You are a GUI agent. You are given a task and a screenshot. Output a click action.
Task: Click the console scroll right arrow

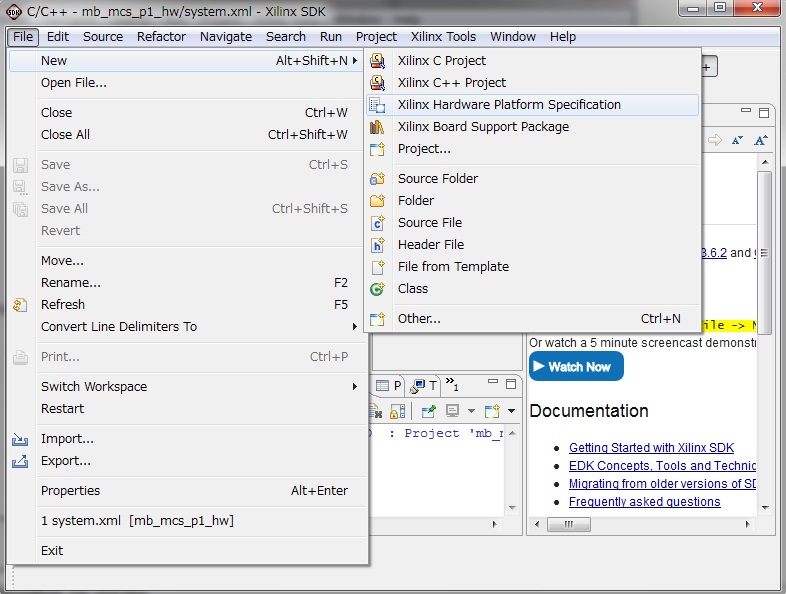pyautogui.click(x=494, y=524)
